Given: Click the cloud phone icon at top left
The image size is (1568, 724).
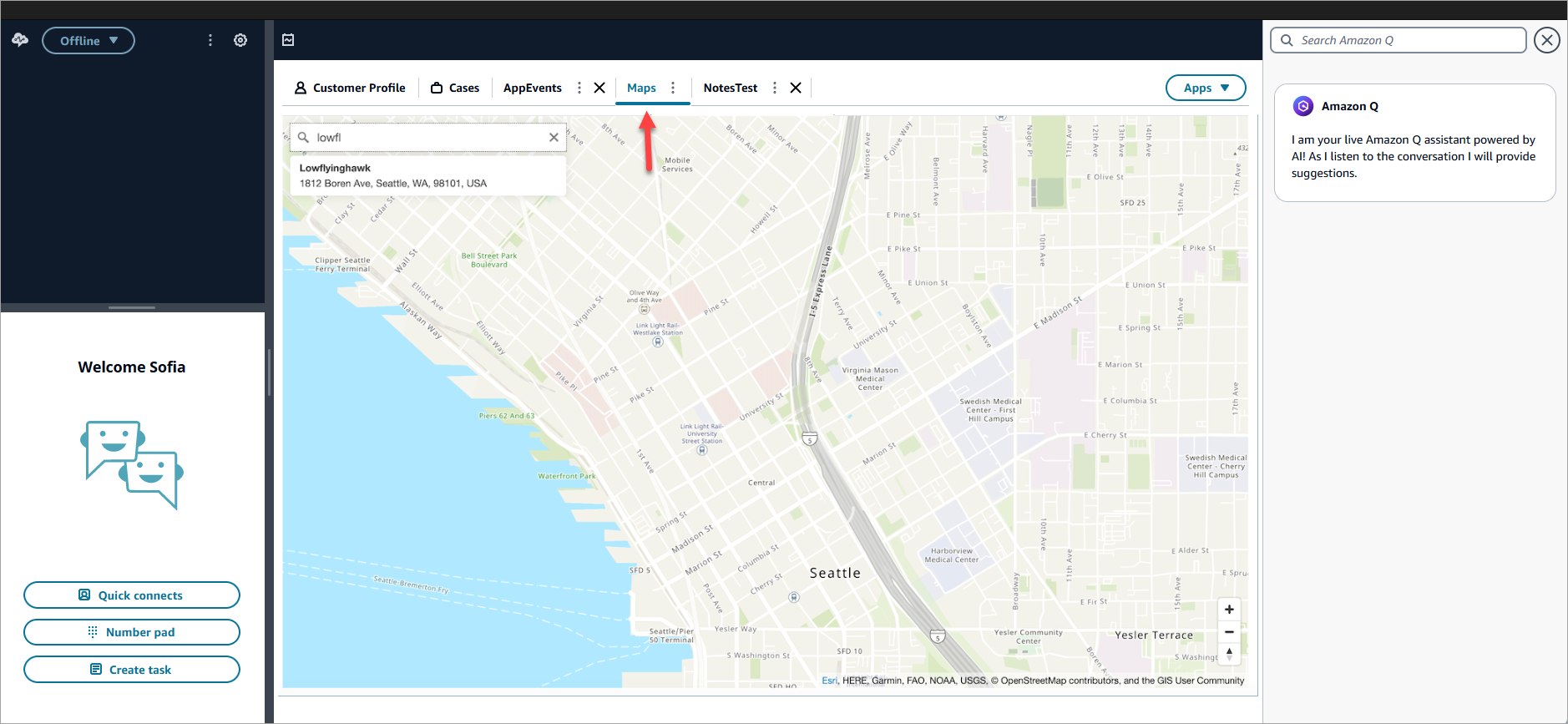Looking at the screenshot, I should point(20,40).
